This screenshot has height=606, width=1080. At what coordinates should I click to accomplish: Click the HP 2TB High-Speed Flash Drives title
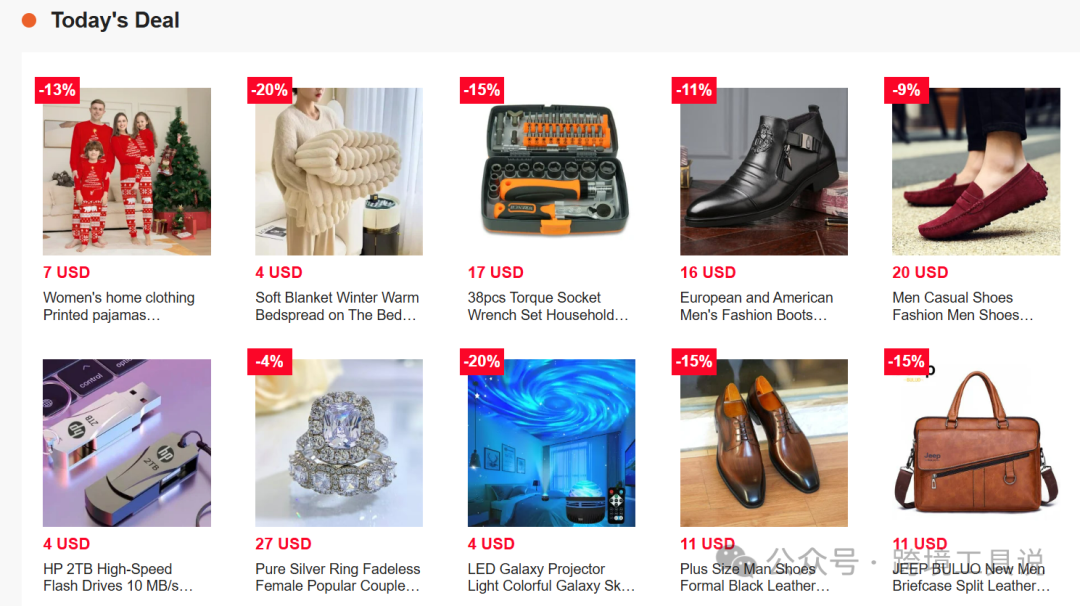[x=118, y=577]
